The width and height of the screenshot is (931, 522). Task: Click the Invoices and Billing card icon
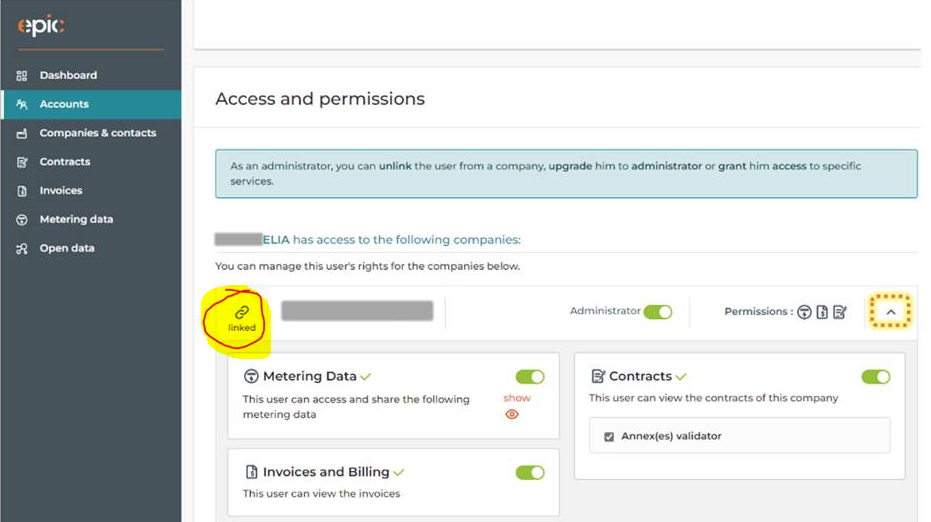[x=252, y=472]
